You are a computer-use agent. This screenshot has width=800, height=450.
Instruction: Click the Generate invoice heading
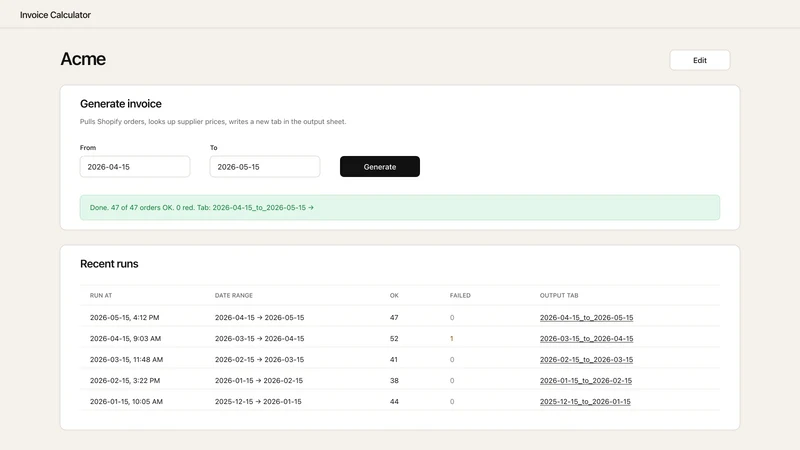pyautogui.click(x=121, y=104)
